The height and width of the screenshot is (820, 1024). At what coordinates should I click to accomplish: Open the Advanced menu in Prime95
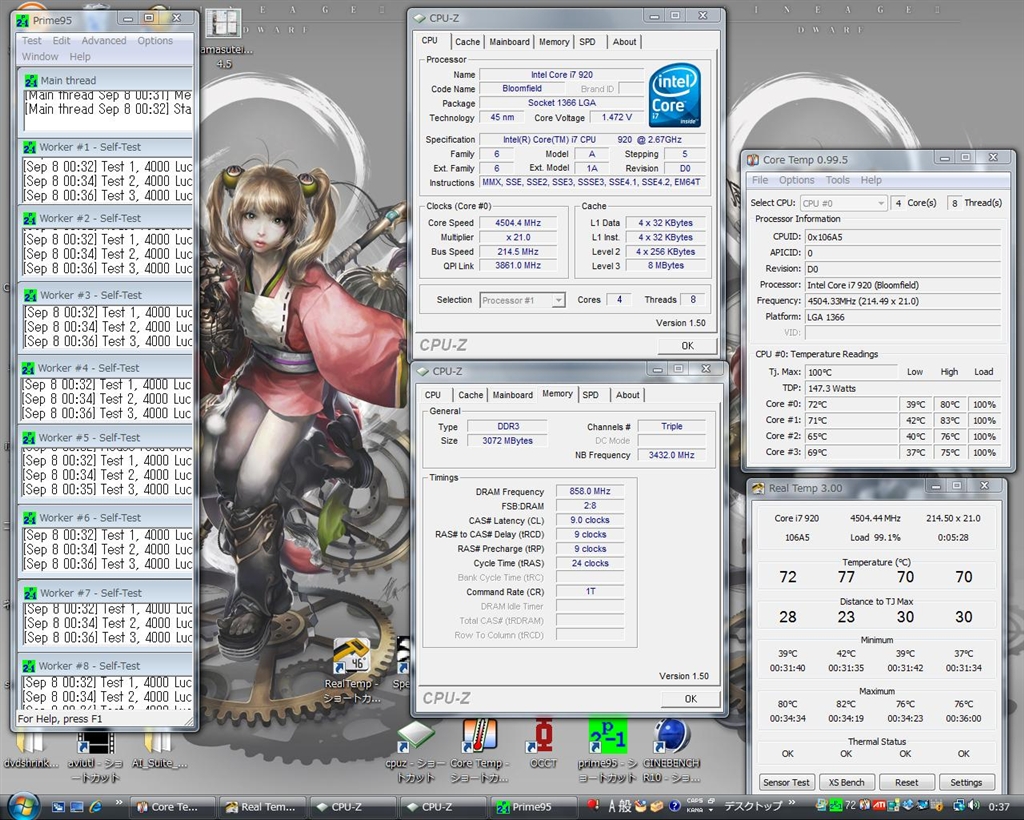point(104,41)
